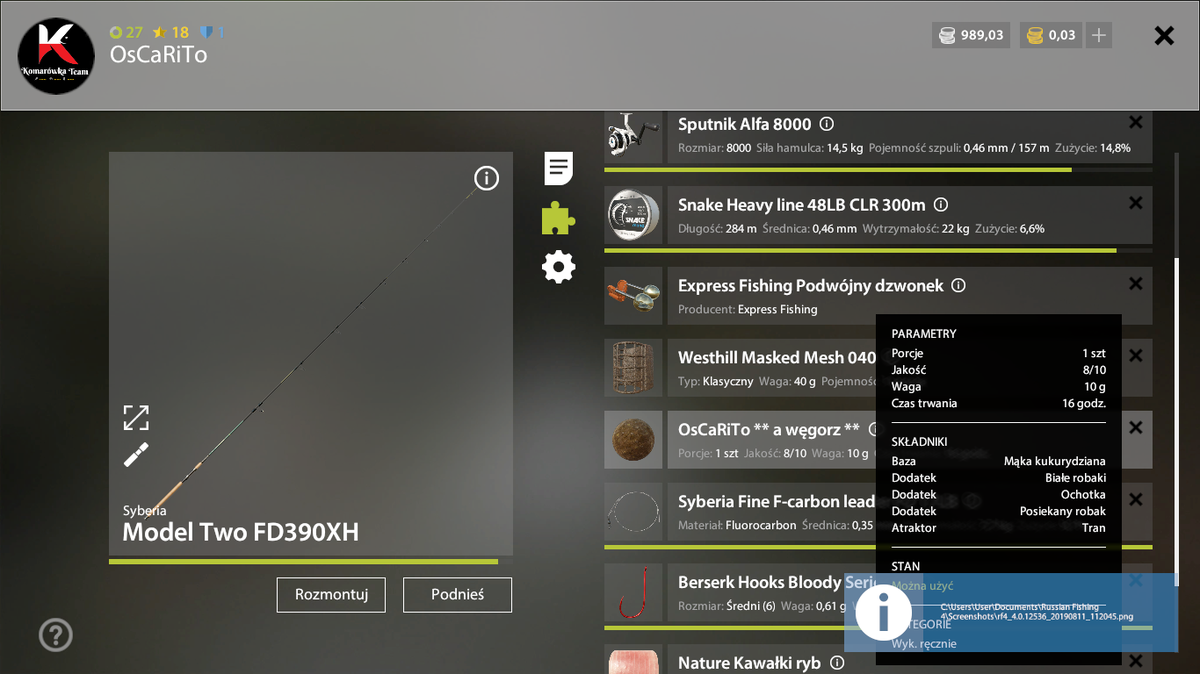This screenshot has width=1200, height=674.
Task: Open the gear settings tab
Action: [558, 267]
